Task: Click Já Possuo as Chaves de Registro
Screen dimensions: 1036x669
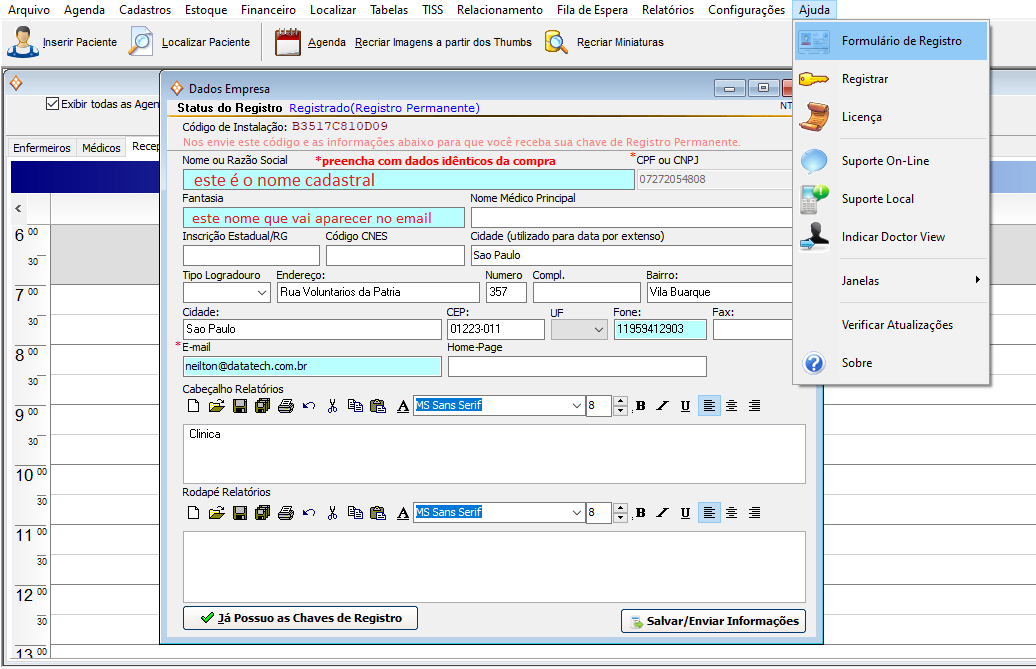Action: [x=300, y=618]
